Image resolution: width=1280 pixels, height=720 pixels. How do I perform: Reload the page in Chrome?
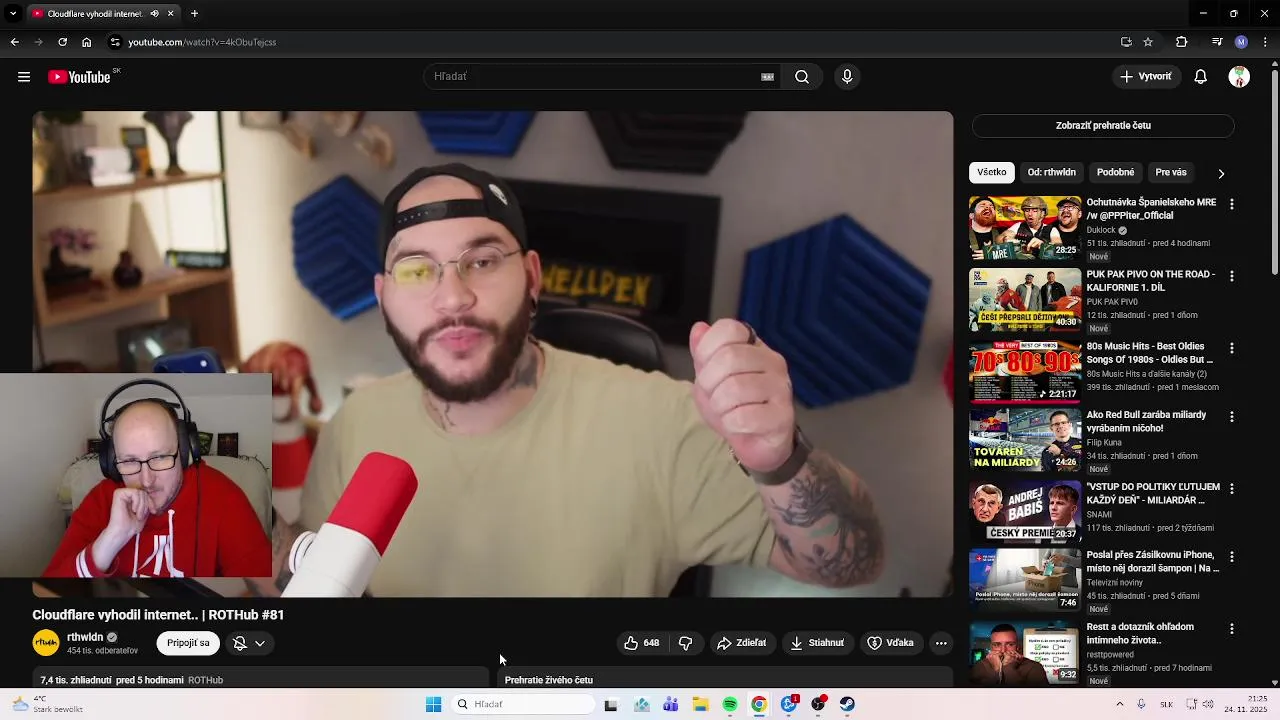tap(62, 42)
